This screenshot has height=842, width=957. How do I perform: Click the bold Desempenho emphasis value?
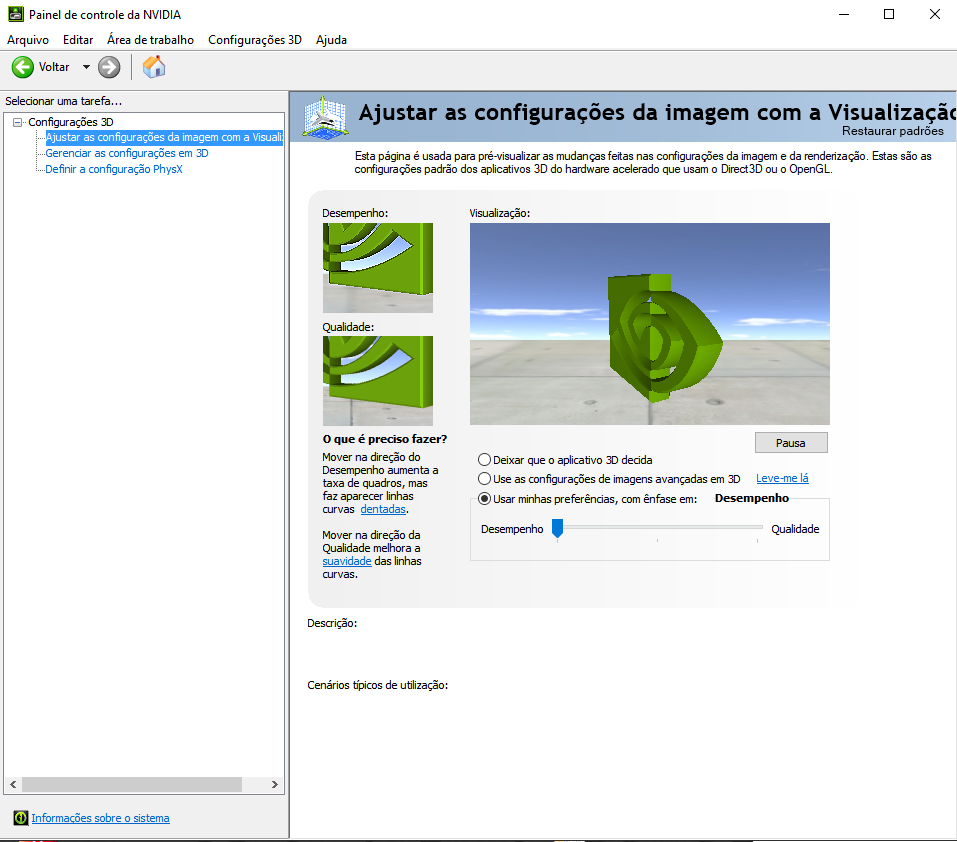click(x=752, y=498)
